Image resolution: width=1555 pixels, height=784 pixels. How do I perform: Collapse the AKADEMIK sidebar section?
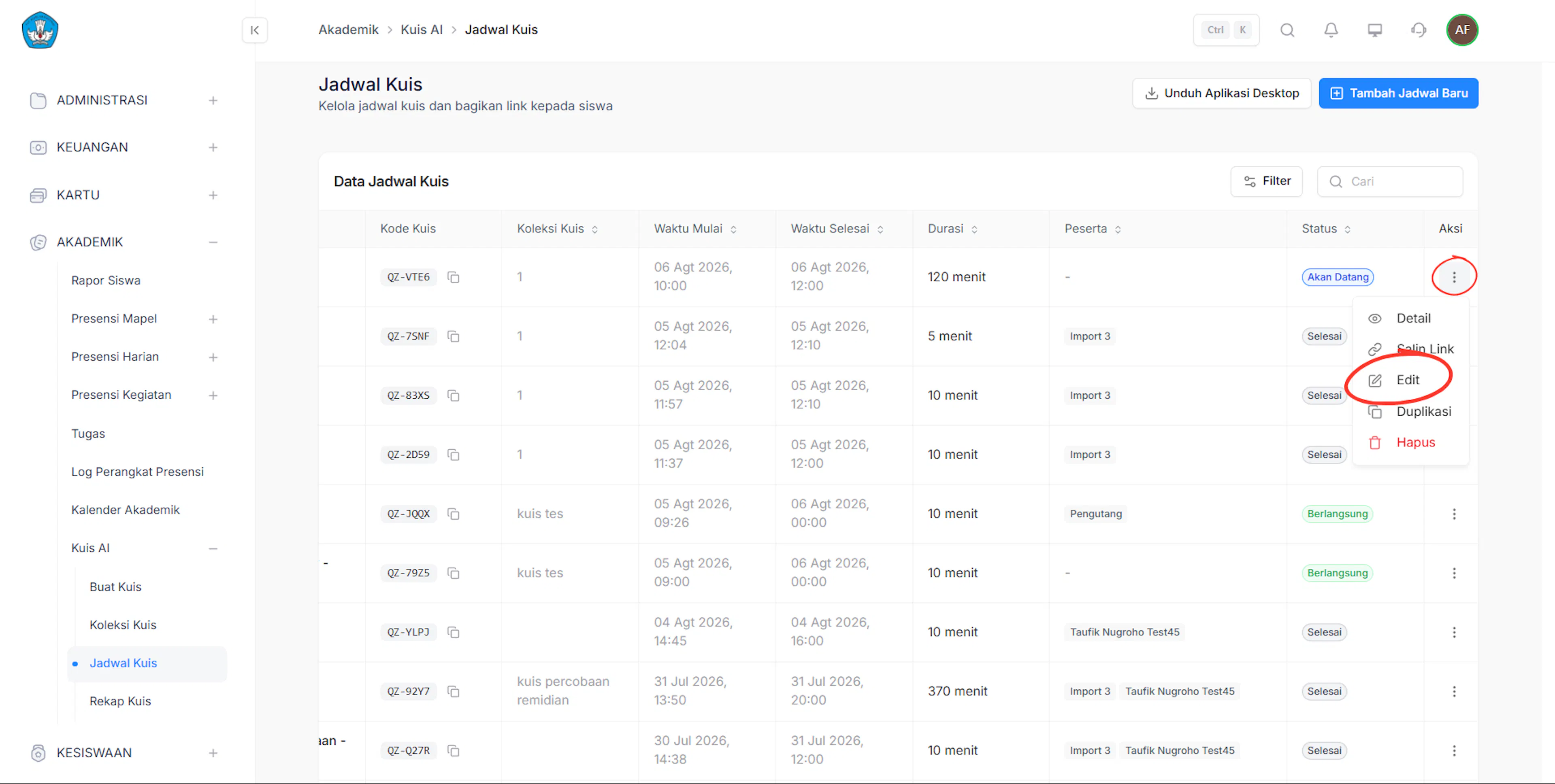pyautogui.click(x=213, y=242)
